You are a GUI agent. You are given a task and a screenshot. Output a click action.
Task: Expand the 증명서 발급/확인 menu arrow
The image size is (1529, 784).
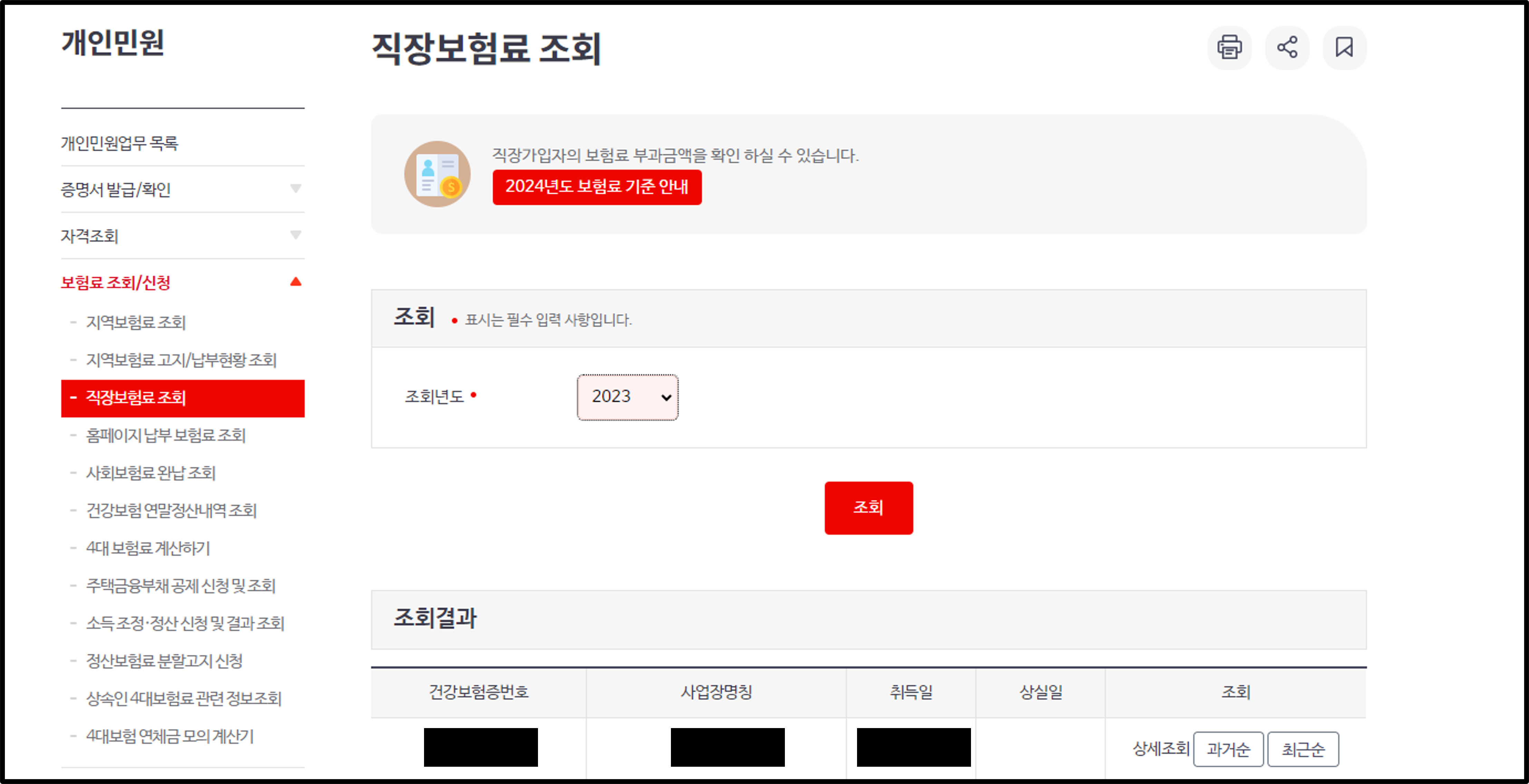pos(295,189)
